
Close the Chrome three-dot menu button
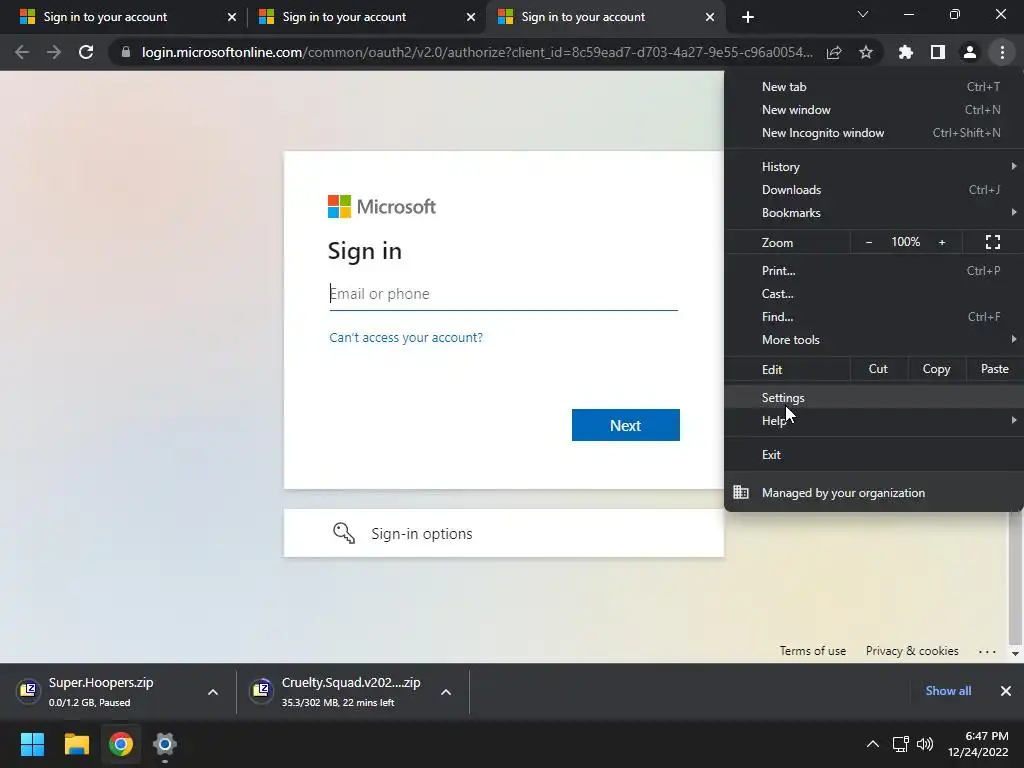[1002, 52]
